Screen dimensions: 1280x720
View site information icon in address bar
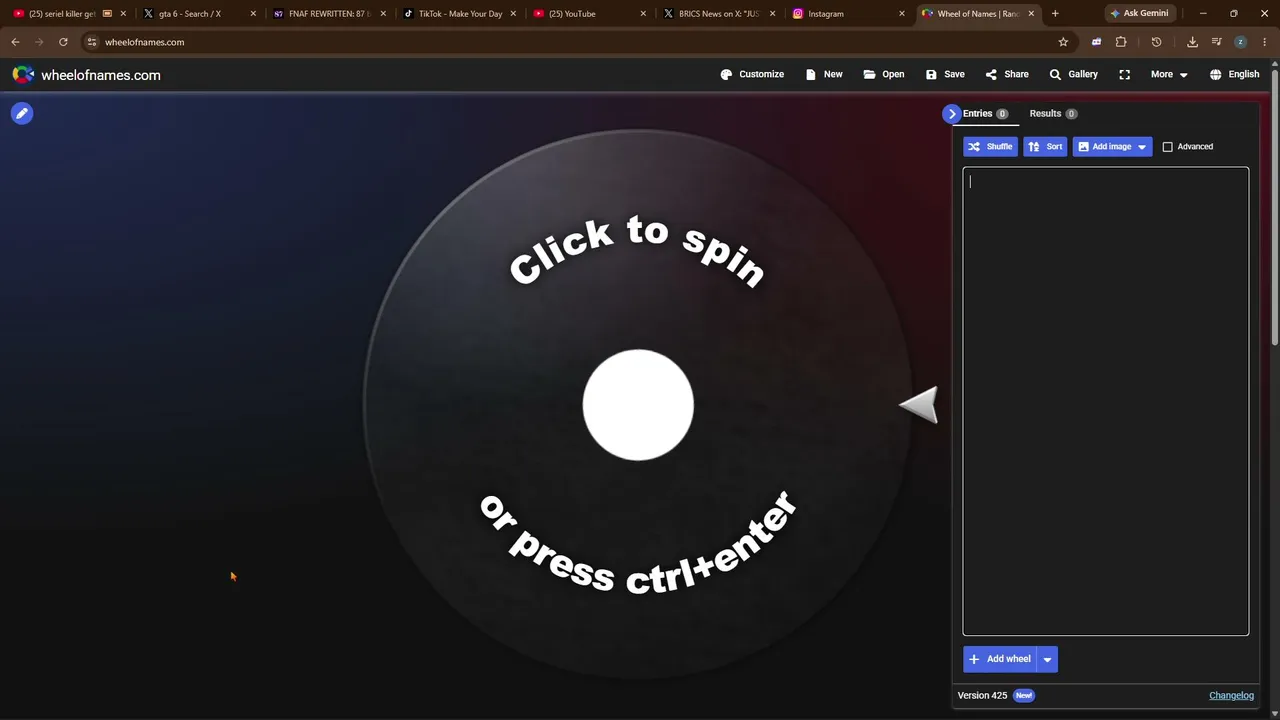coord(91,42)
